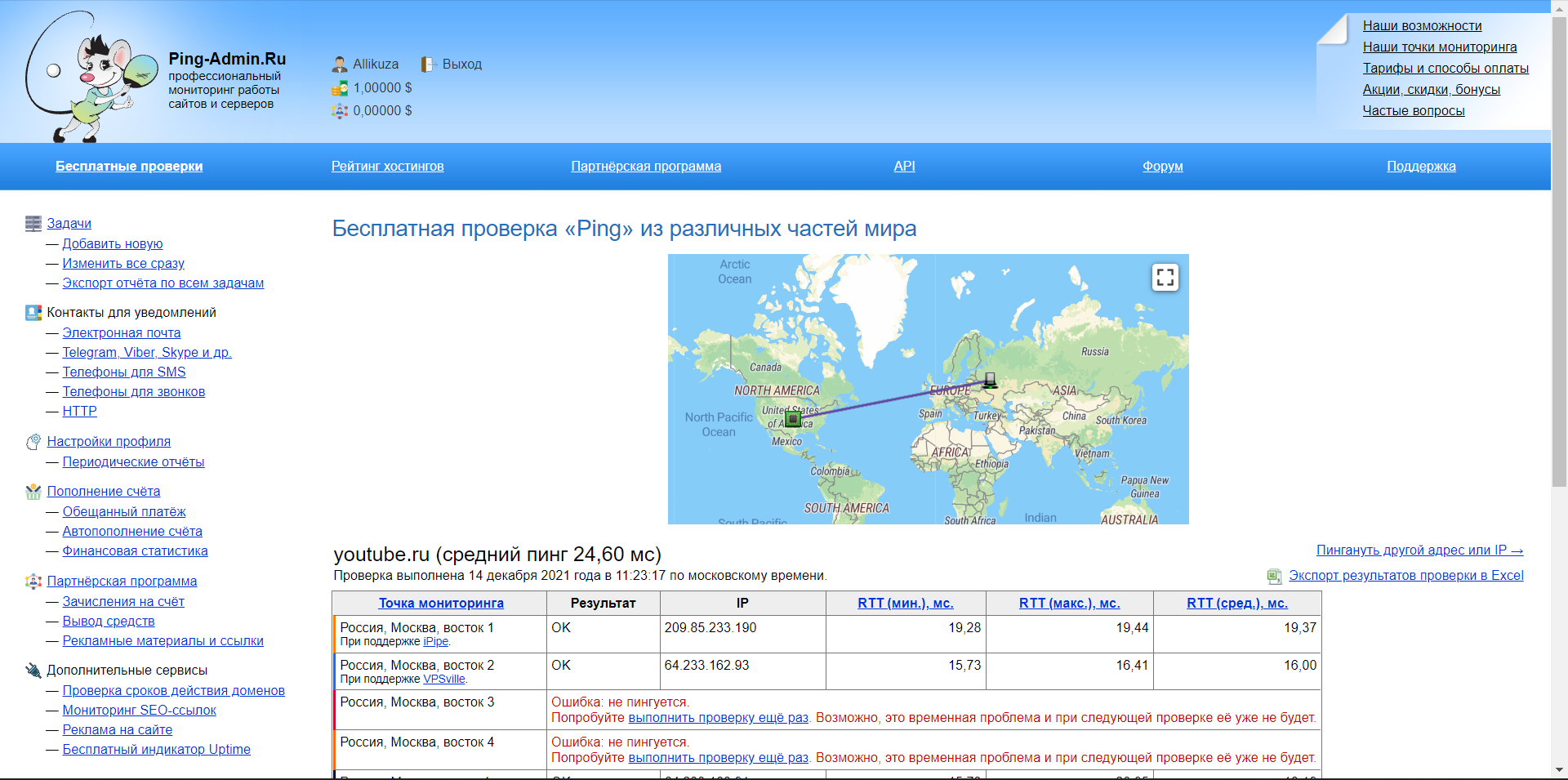The image size is (1568, 780).
Task: Open the iPipe sponsor link
Action: [x=436, y=642]
